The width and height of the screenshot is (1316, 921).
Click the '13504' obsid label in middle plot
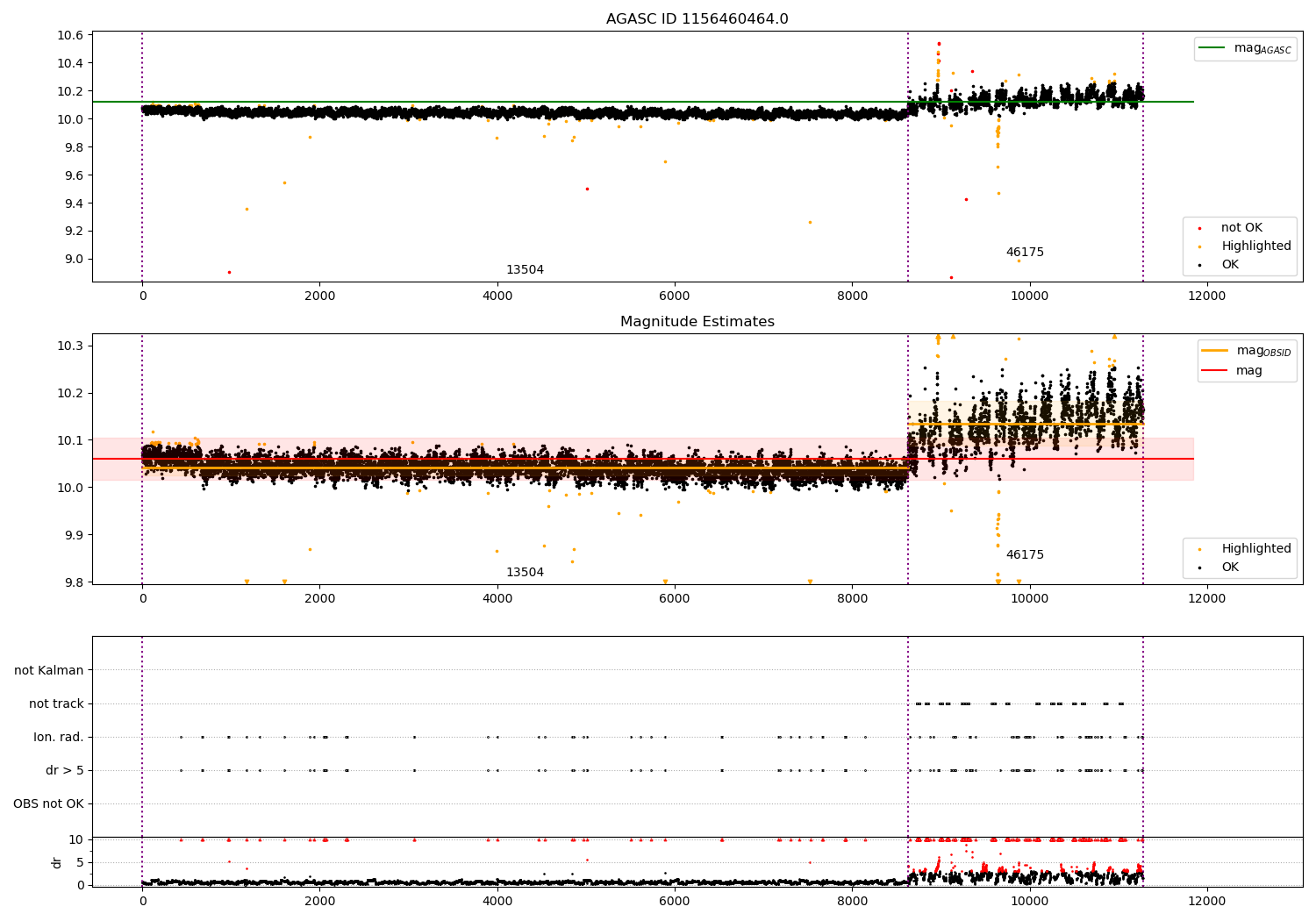point(525,573)
